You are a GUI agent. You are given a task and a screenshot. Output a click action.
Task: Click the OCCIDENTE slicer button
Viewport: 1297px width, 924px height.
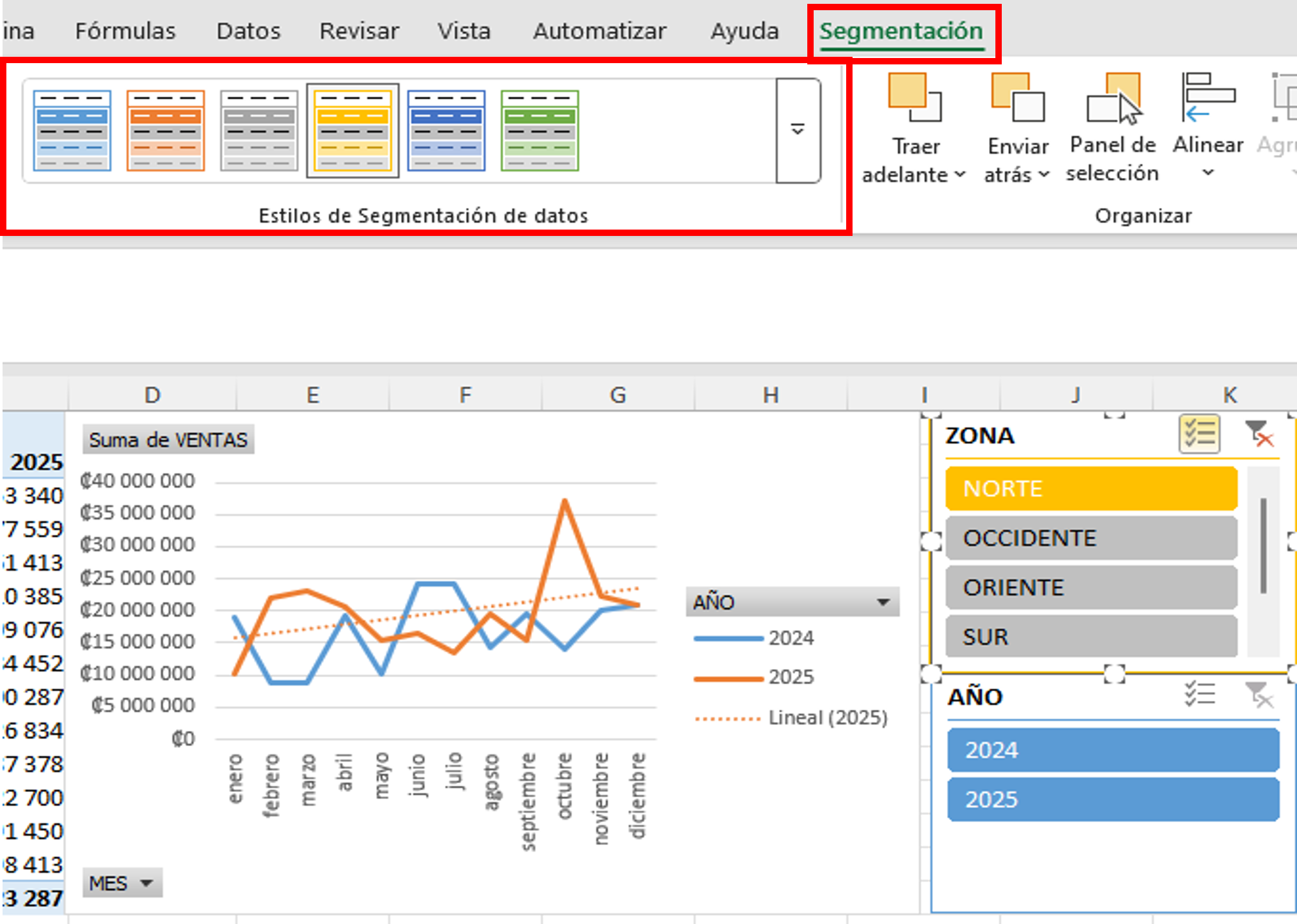click(1091, 538)
